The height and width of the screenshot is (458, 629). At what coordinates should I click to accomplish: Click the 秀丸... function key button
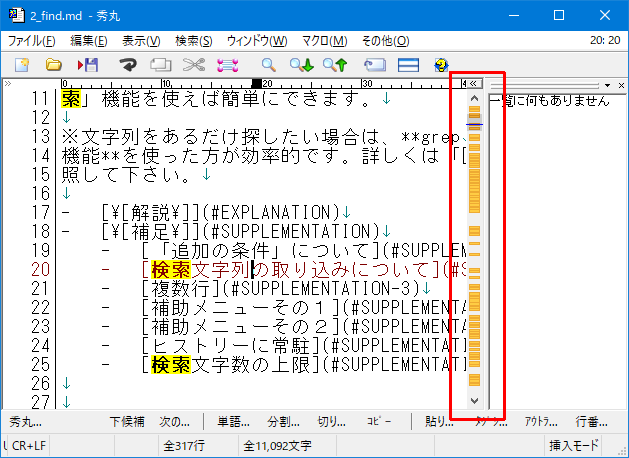(x=25, y=422)
